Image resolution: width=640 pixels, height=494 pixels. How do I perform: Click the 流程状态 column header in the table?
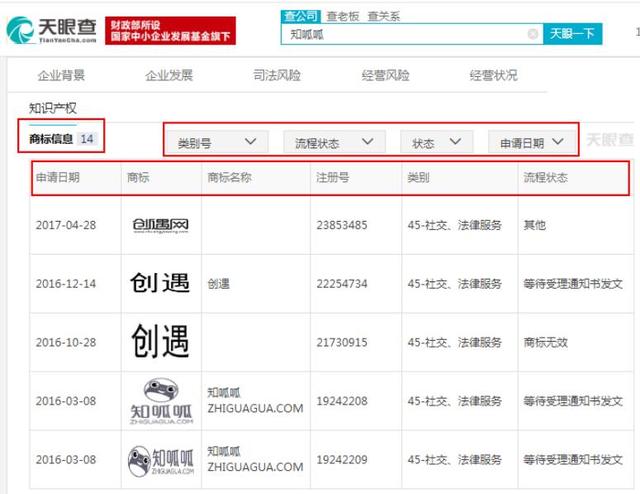[x=546, y=178]
